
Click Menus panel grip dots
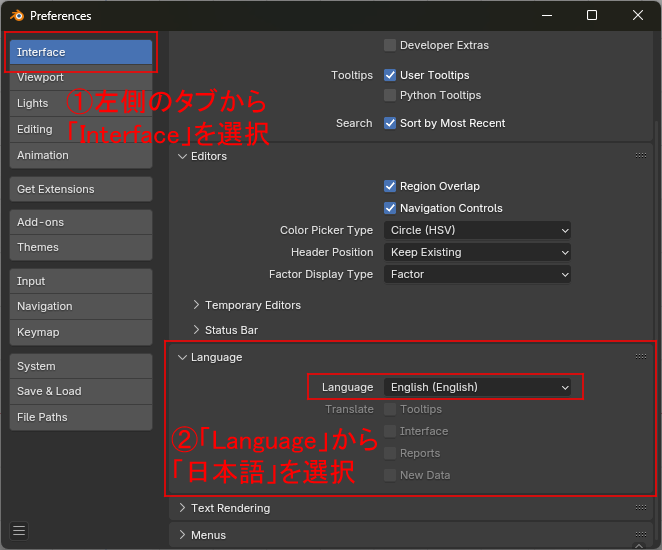(640, 534)
